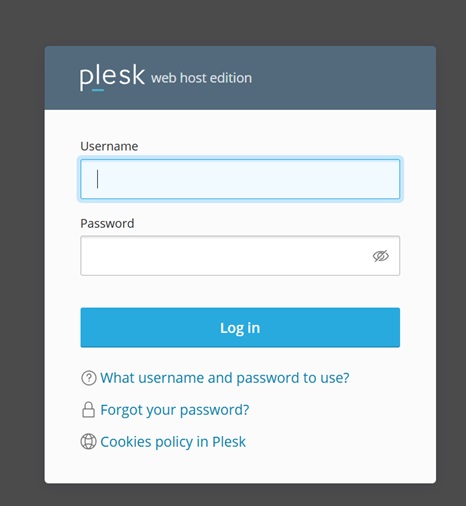Open the "Forgot your password?" link
The height and width of the screenshot is (506, 466).
(x=175, y=410)
